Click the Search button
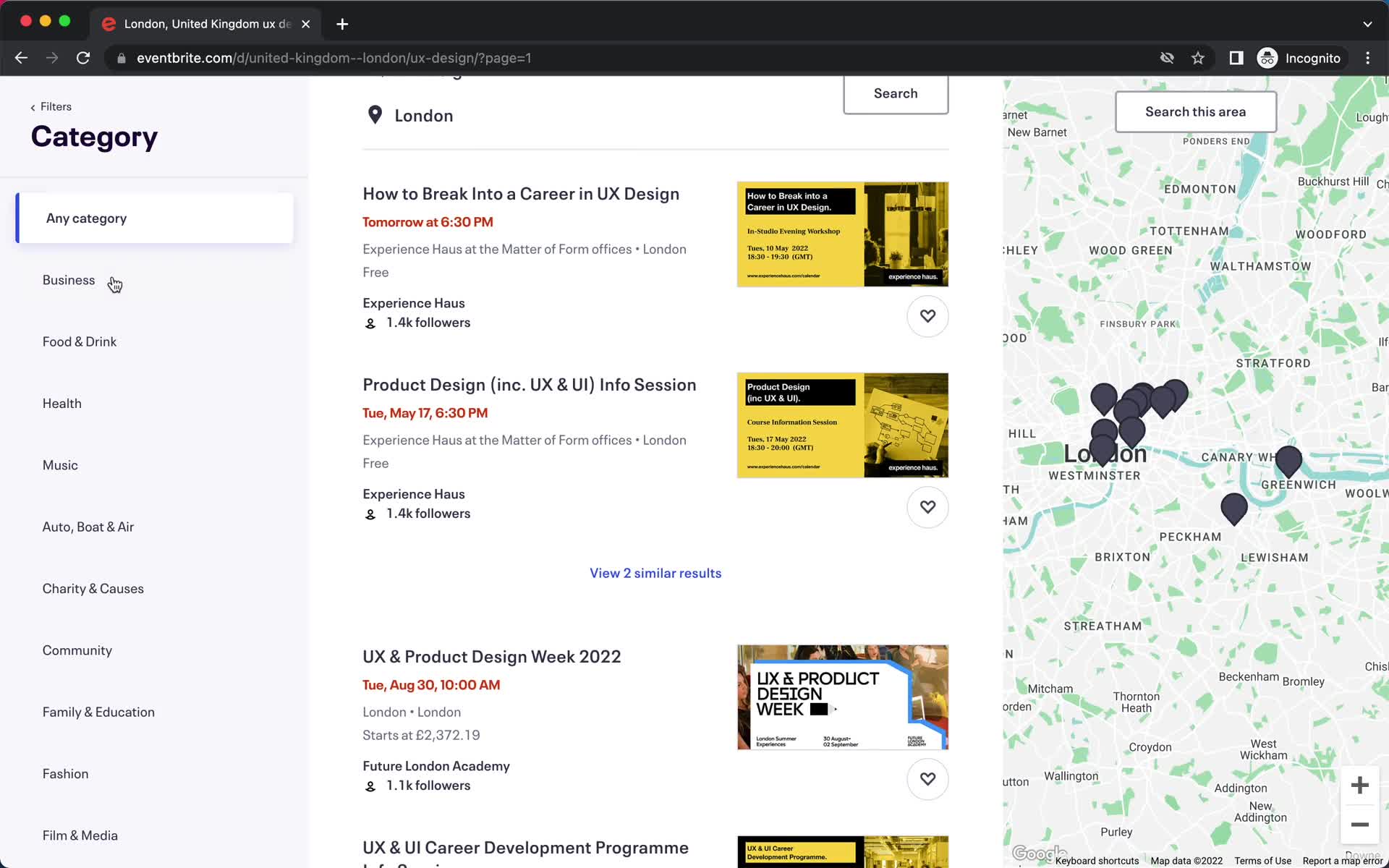1389x868 pixels. [896, 94]
